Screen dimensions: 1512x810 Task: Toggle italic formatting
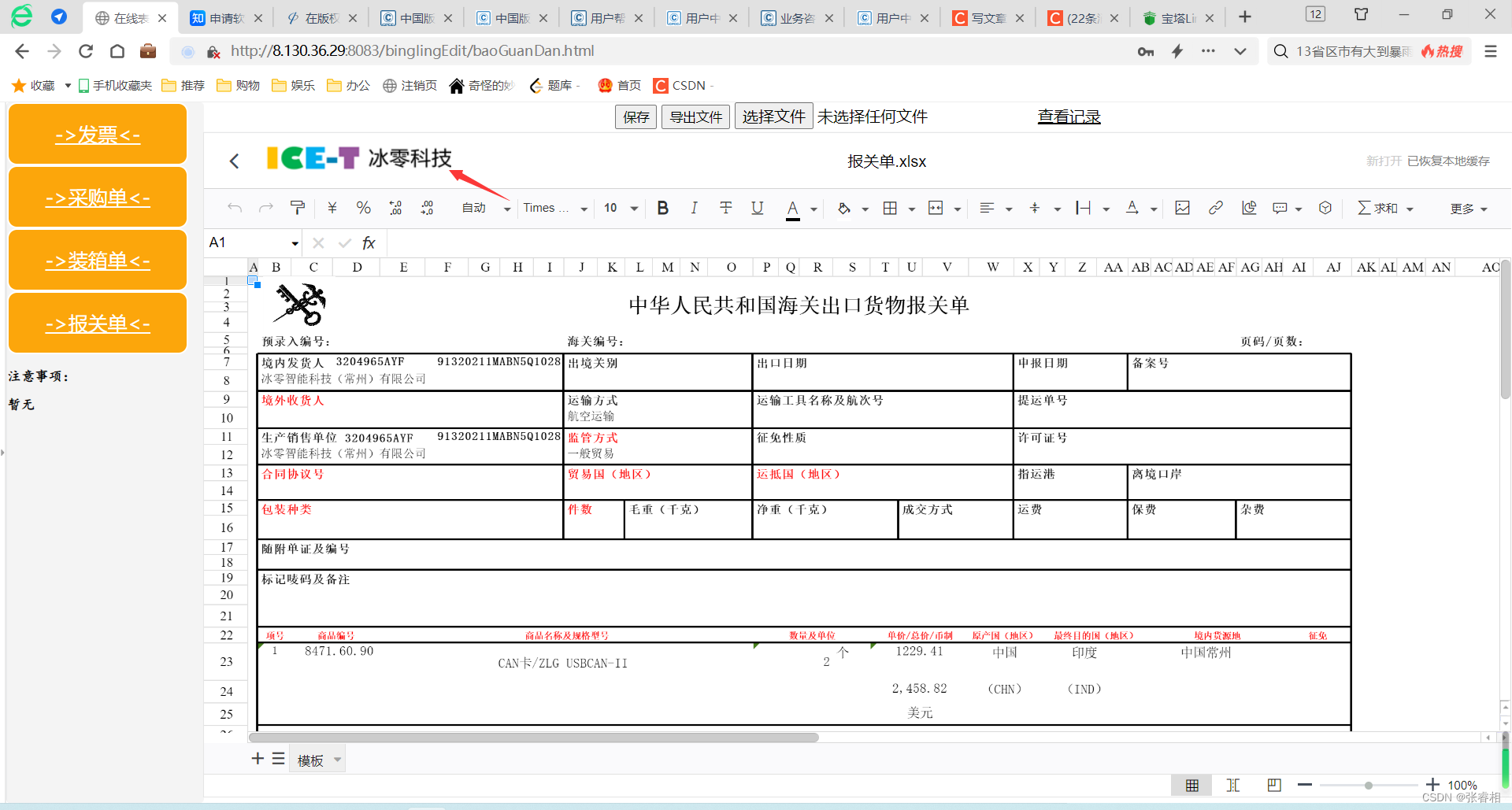coord(694,208)
